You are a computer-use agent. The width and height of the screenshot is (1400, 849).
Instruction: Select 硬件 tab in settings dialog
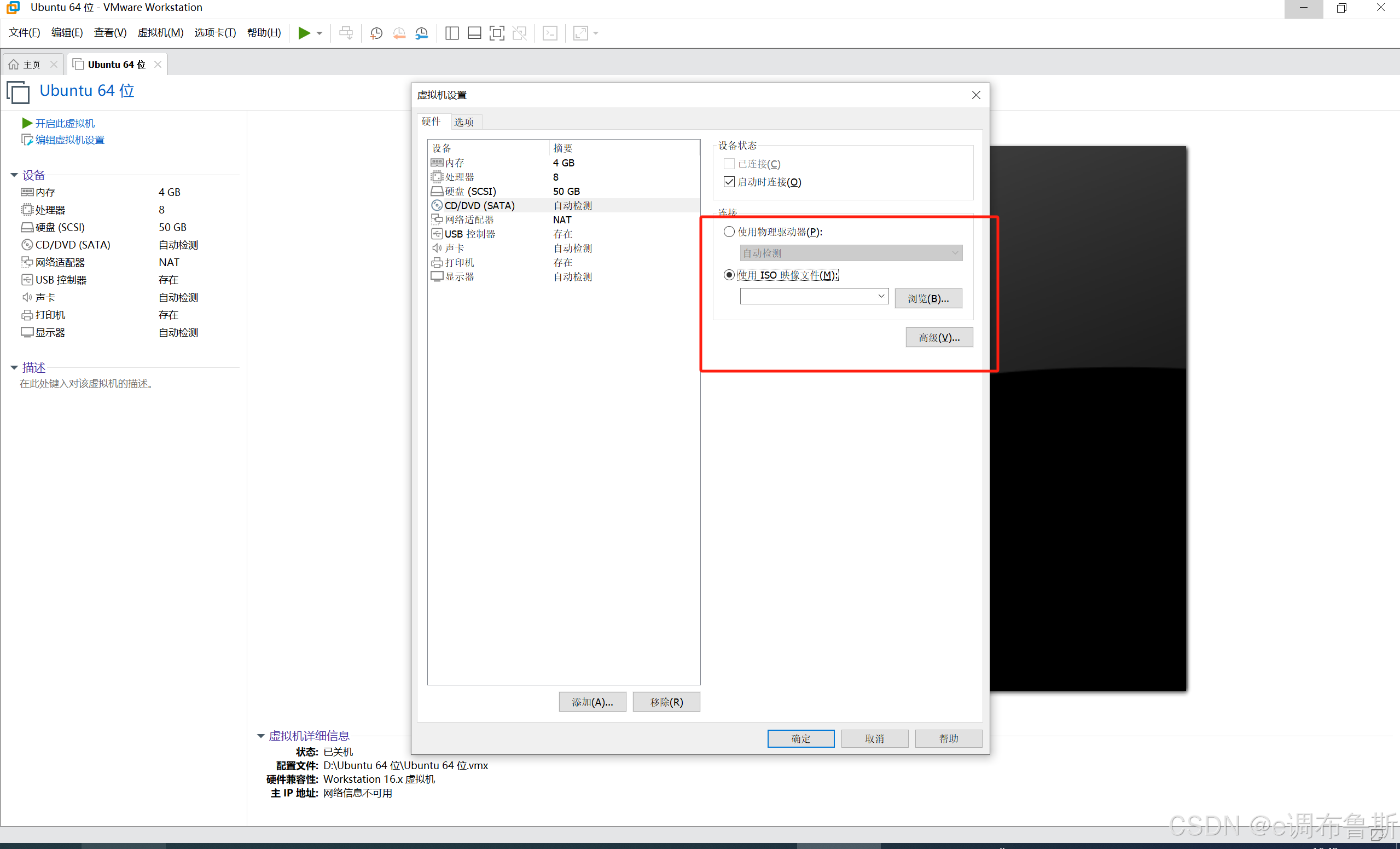[431, 121]
